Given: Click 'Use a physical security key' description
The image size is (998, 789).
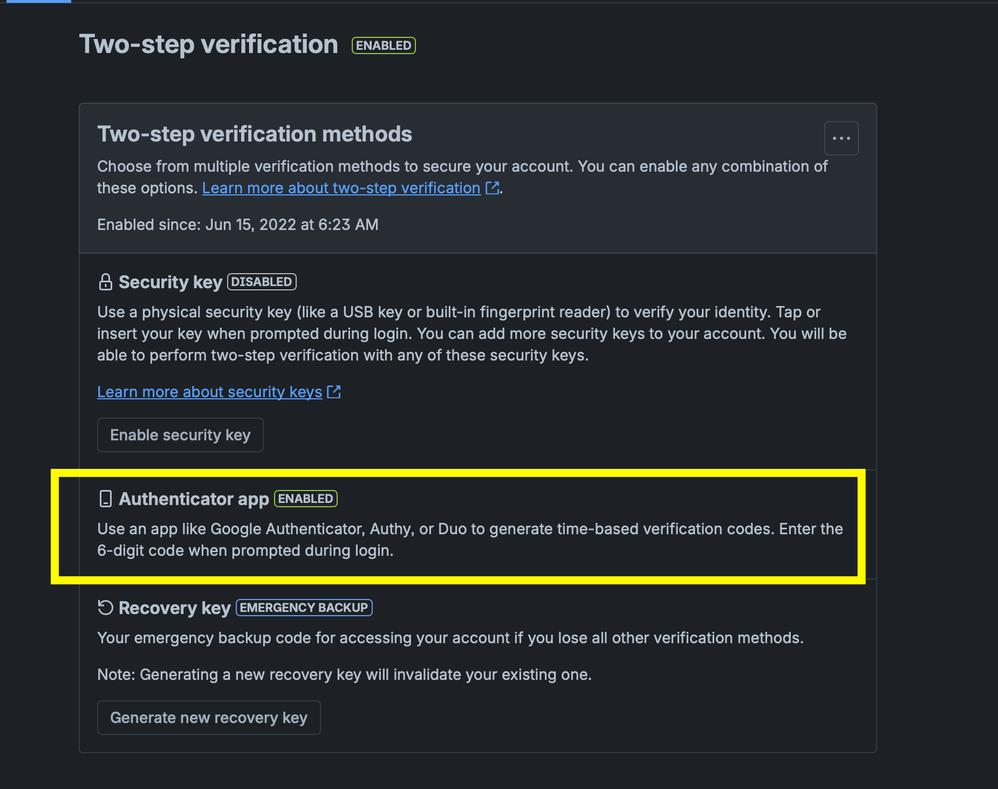Looking at the screenshot, I should [x=472, y=333].
